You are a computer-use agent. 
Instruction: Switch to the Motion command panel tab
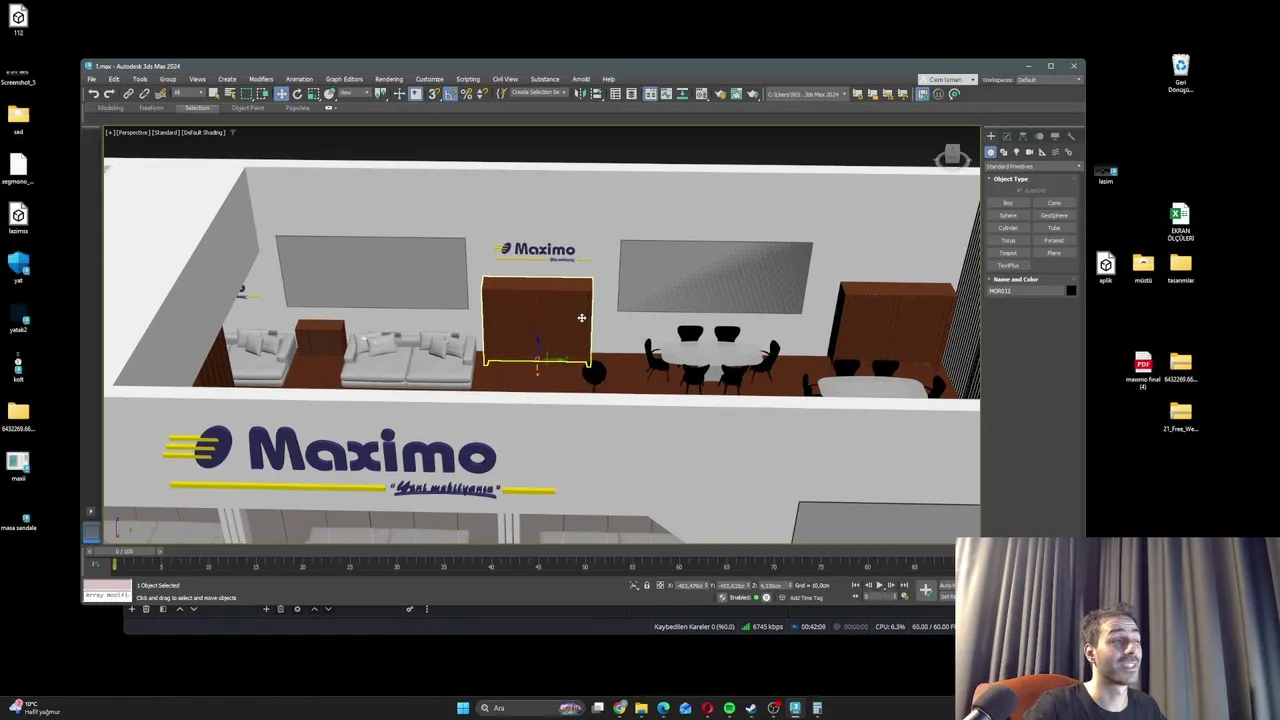click(x=1039, y=136)
